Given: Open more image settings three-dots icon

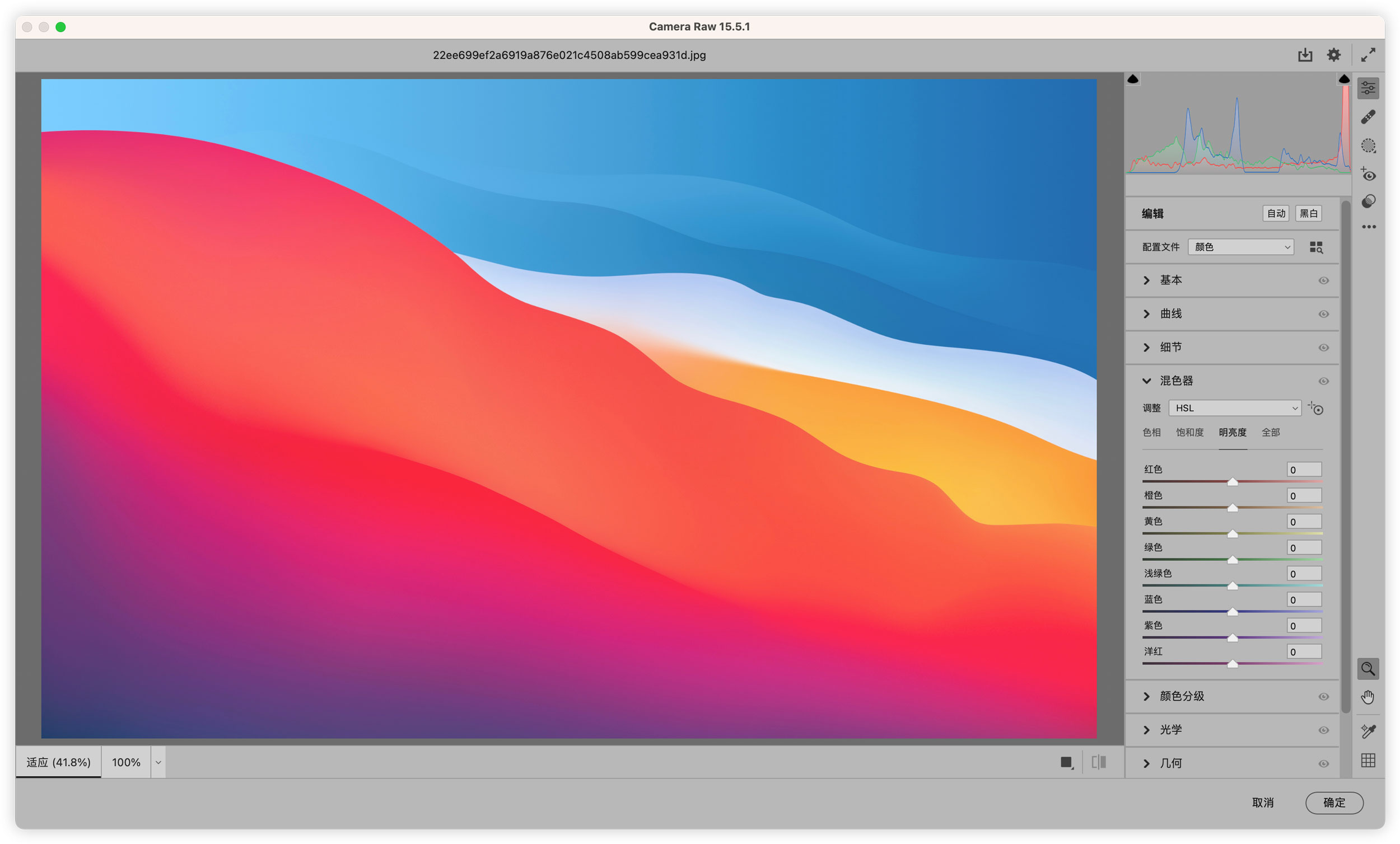Looking at the screenshot, I should pyautogui.click(x=1368, y=227).
